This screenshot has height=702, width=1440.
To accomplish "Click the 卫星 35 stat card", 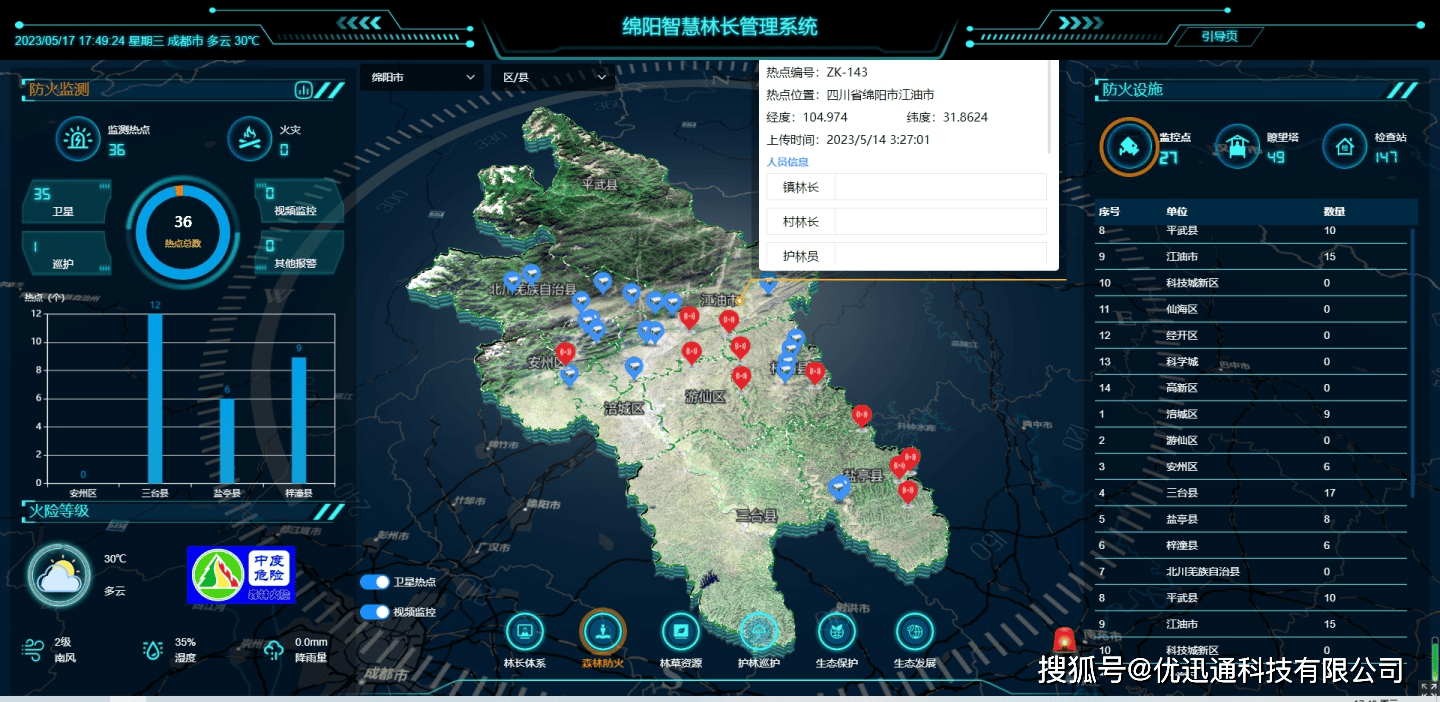I will pos(65,201).
